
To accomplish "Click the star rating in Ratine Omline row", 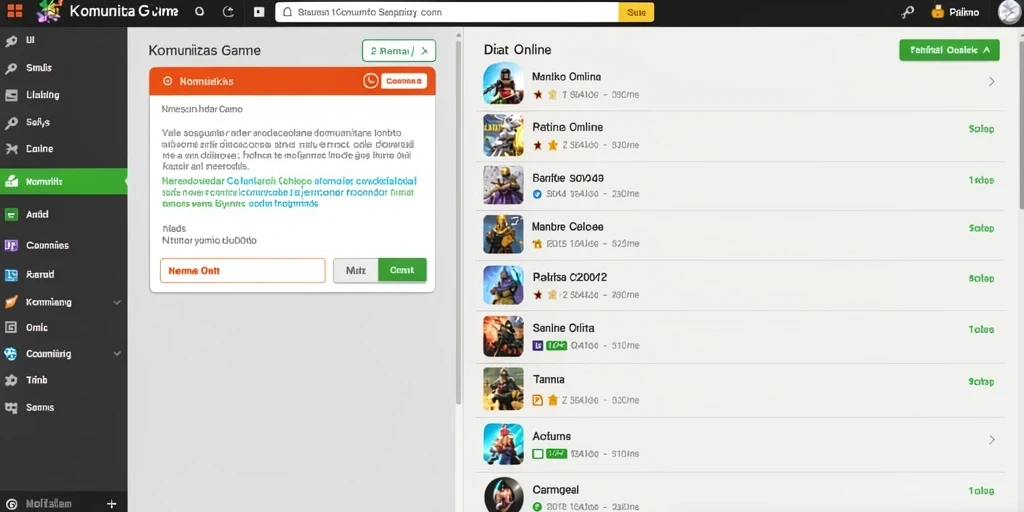I will pyautogui.click(x=545, y=145).
